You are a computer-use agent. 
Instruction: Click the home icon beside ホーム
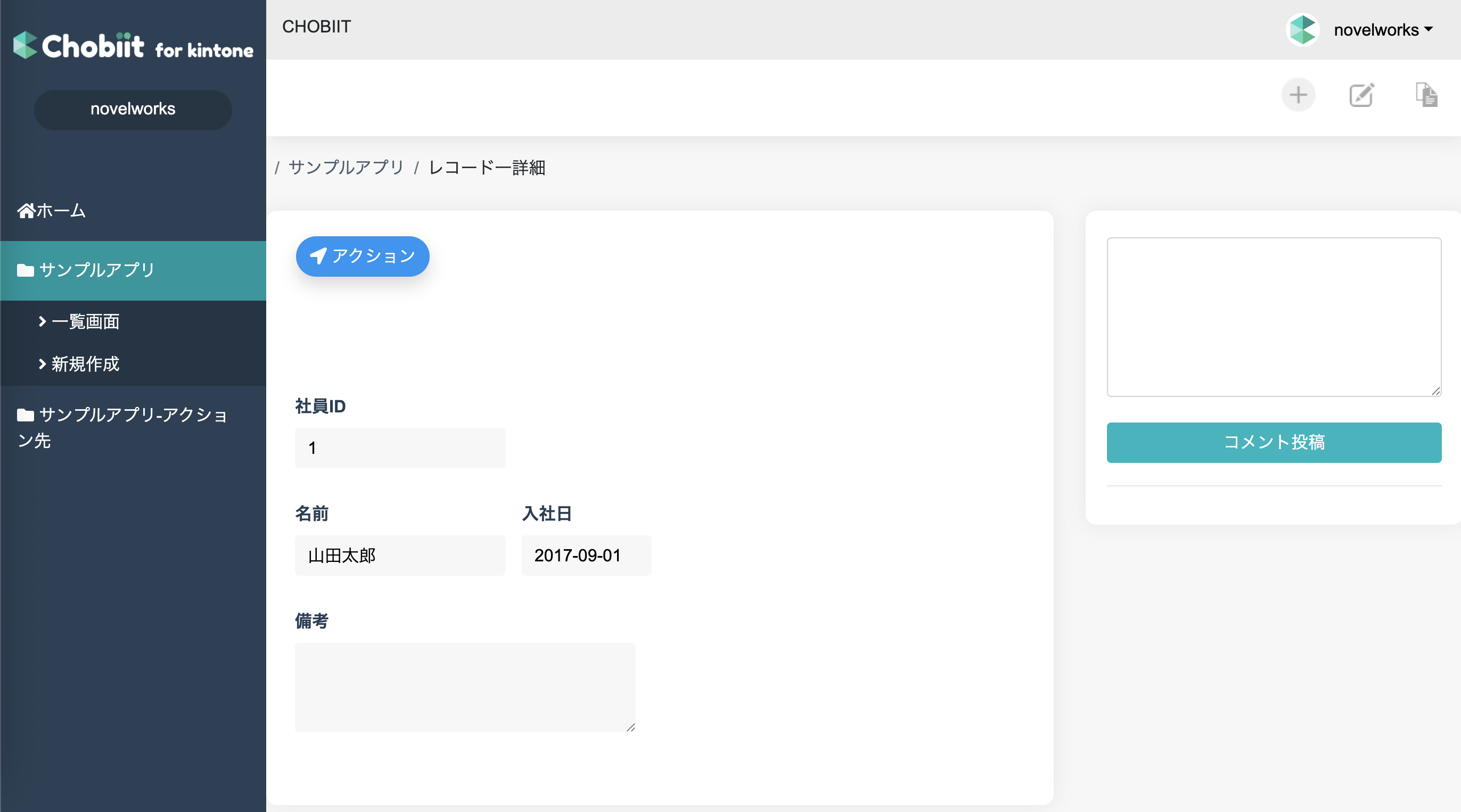click(26, 211)
